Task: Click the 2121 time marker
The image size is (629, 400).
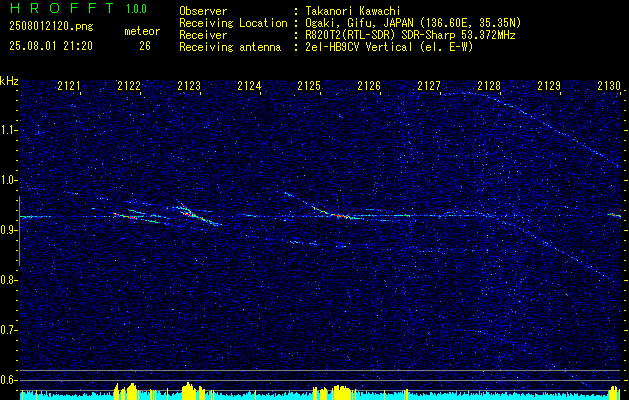Action: [x=69, y=86]
